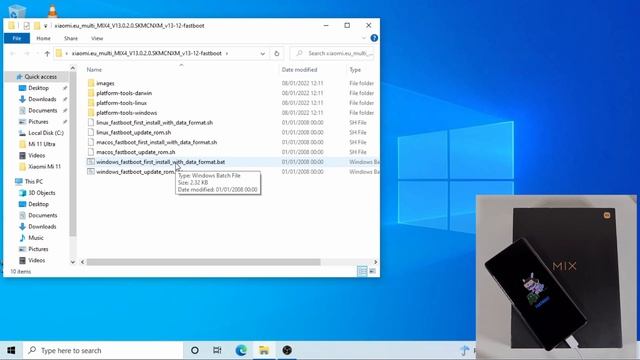Image resolution: width=640 pixels, height=360 pixels.
Task: Click the search box in Explorer
Action: [333, 53]
